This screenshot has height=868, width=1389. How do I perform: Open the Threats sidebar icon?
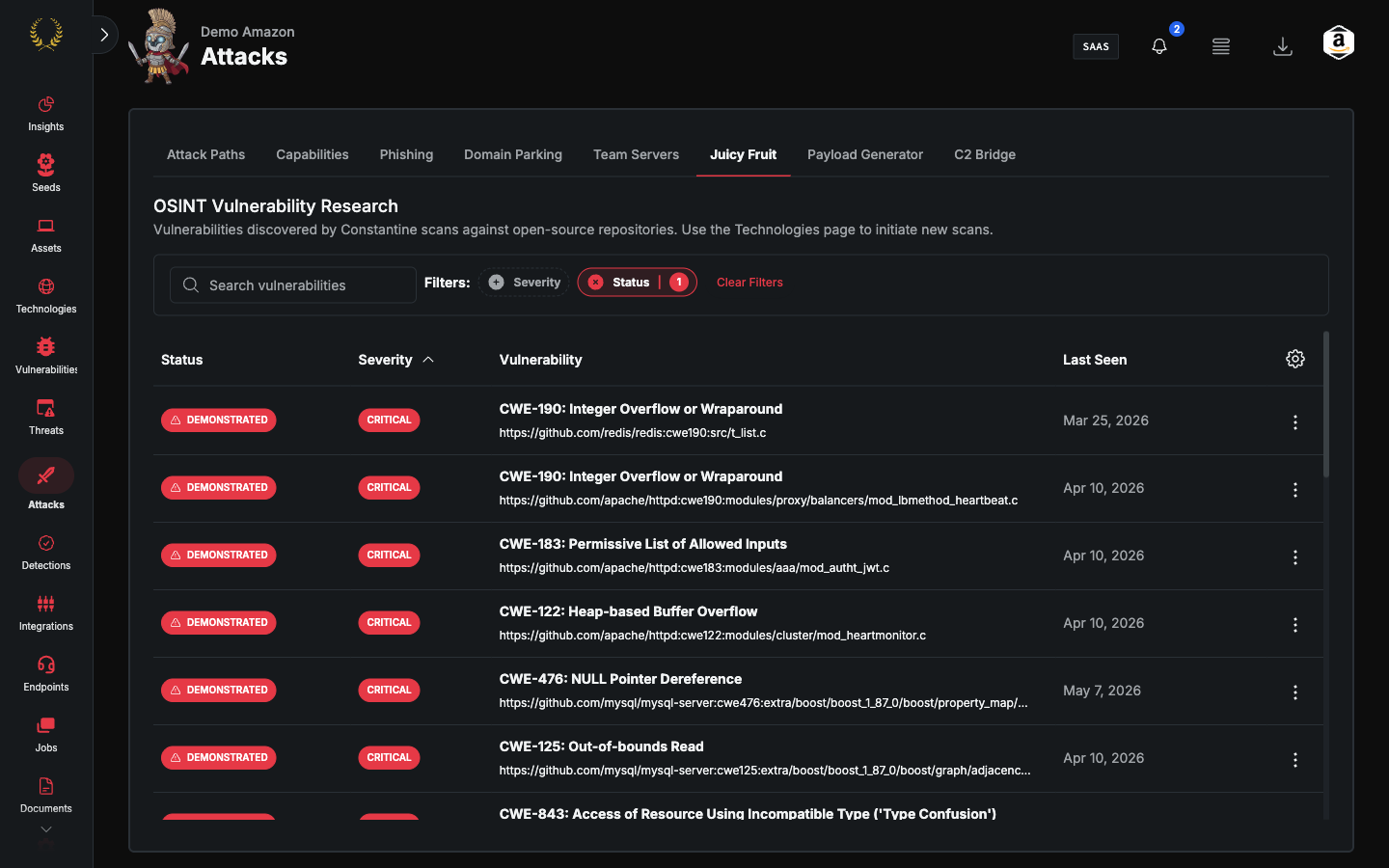coord(46,408)
